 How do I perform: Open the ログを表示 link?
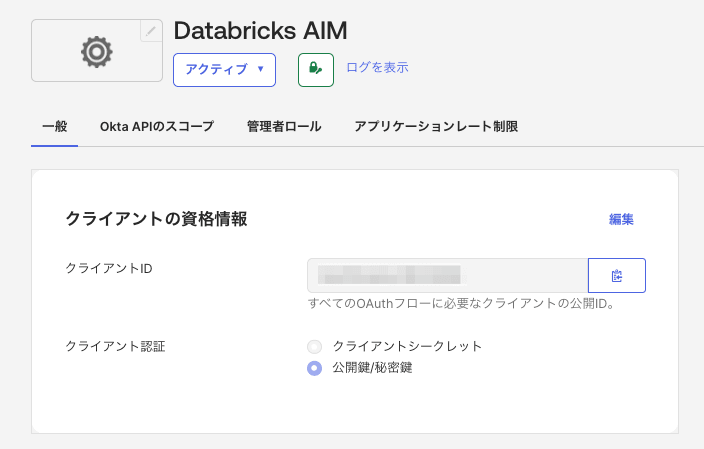tap(377, 67)
